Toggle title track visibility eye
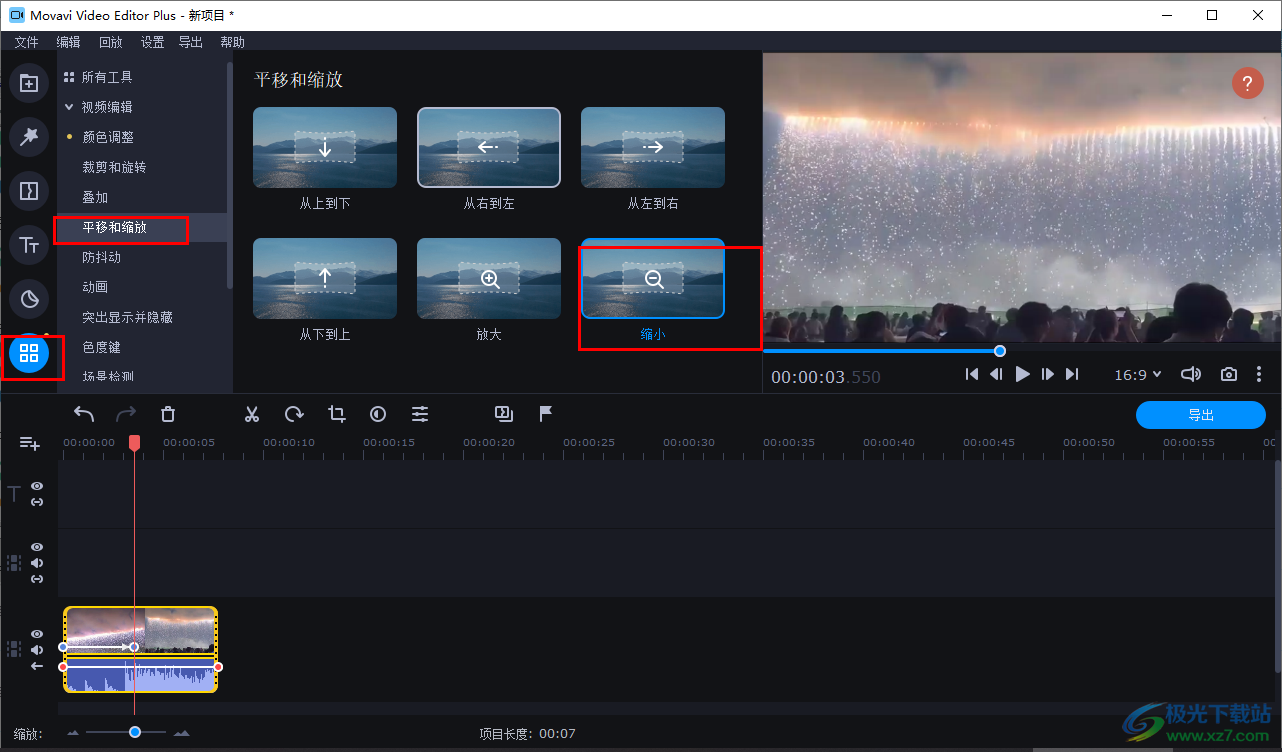1282x752 pixels. click(x=37, y=486)
